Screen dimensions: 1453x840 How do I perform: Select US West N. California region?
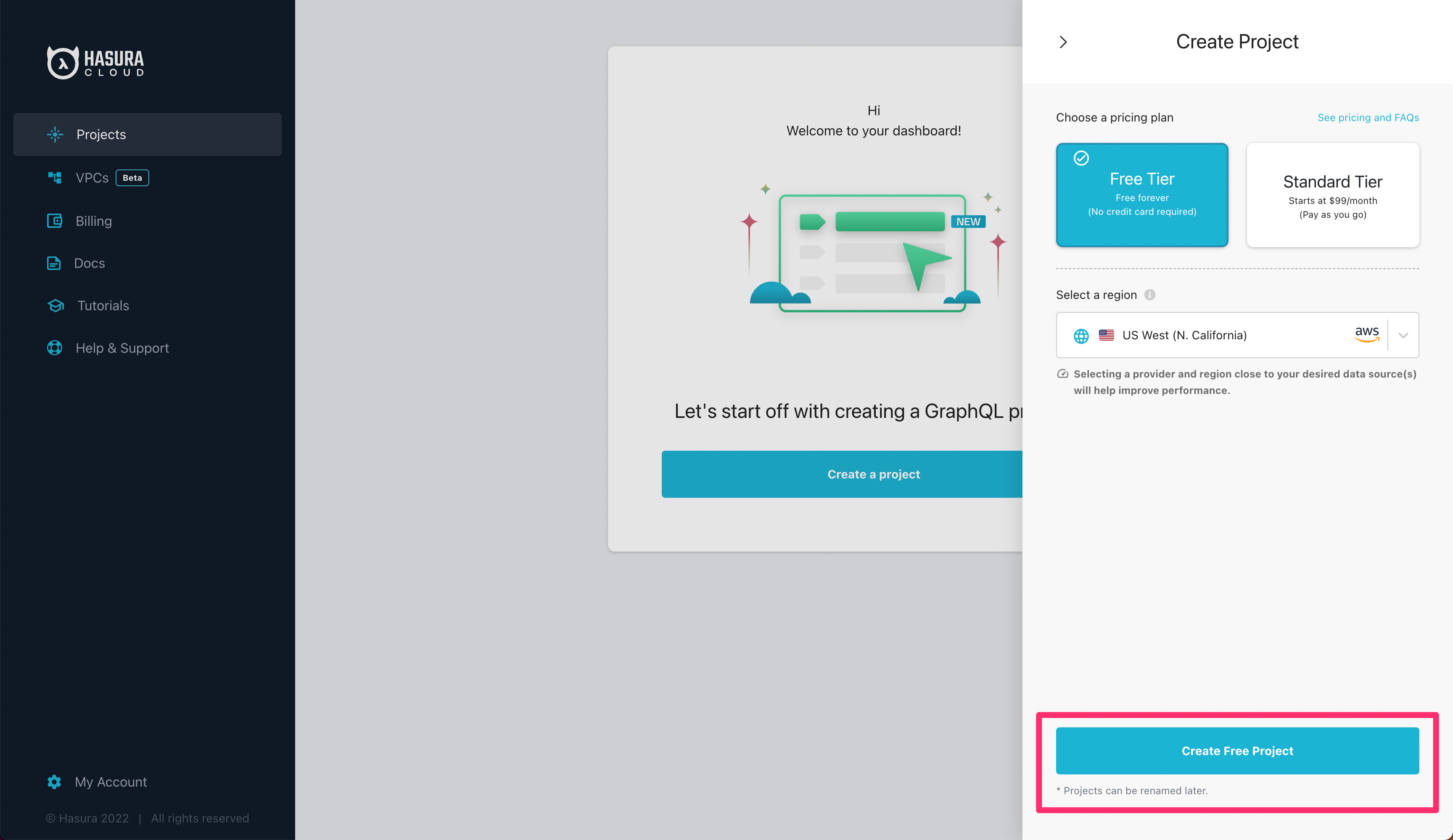1237,334
